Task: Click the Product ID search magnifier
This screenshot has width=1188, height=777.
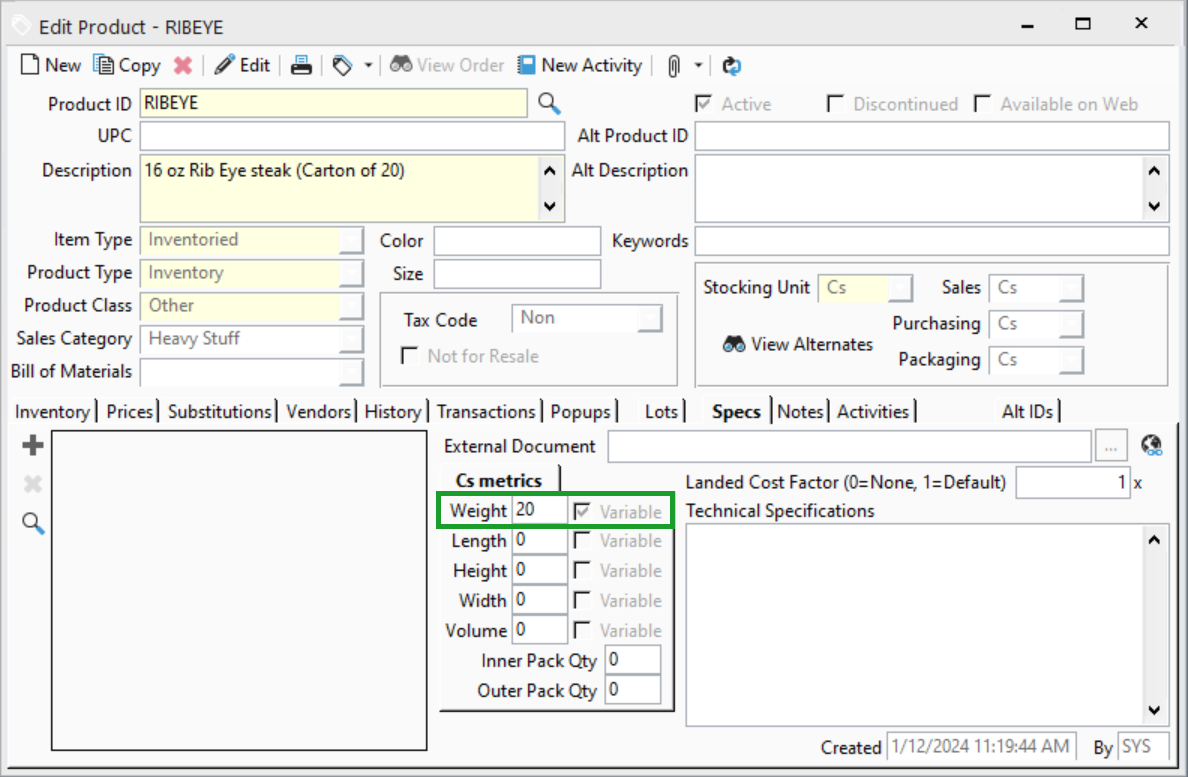Action: coord(549,103)
